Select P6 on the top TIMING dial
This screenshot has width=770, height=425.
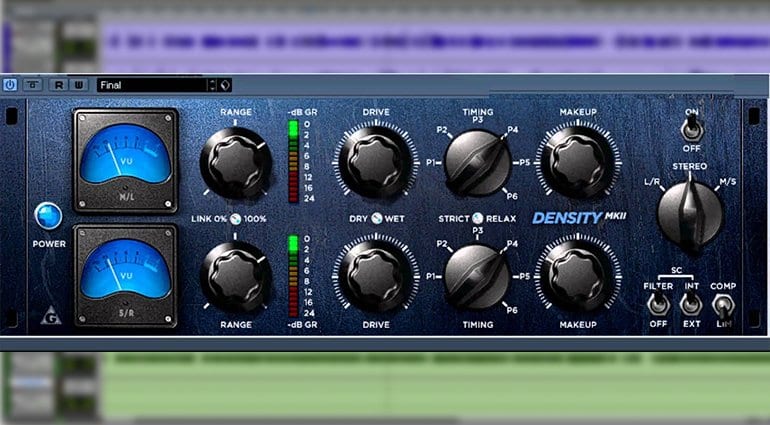[x=512, y=196]
